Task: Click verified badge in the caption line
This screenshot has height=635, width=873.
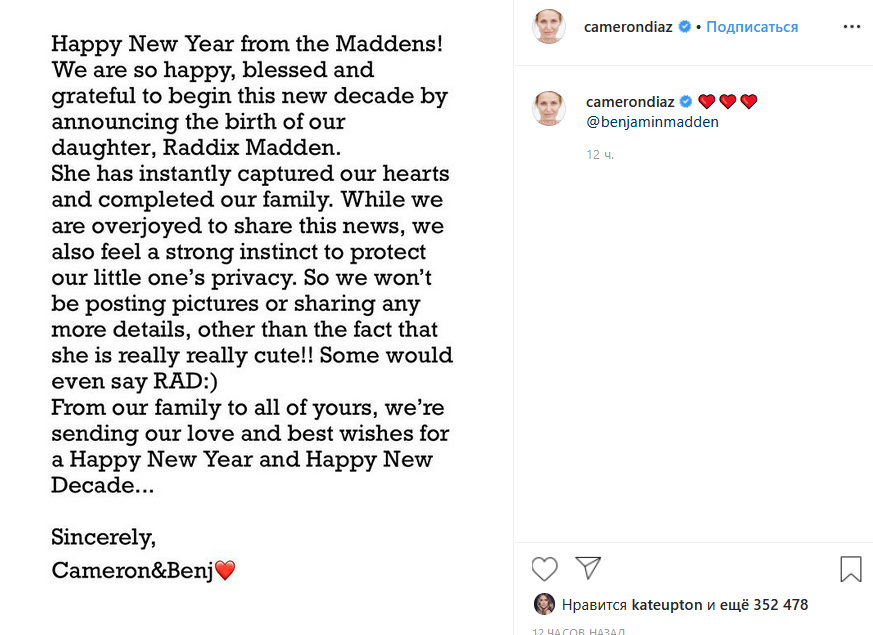Action: 685,102
